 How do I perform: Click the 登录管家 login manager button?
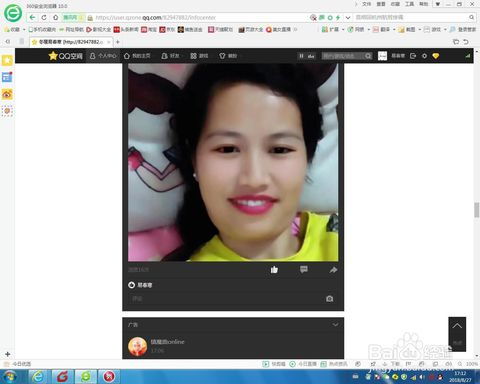point(463,29)
